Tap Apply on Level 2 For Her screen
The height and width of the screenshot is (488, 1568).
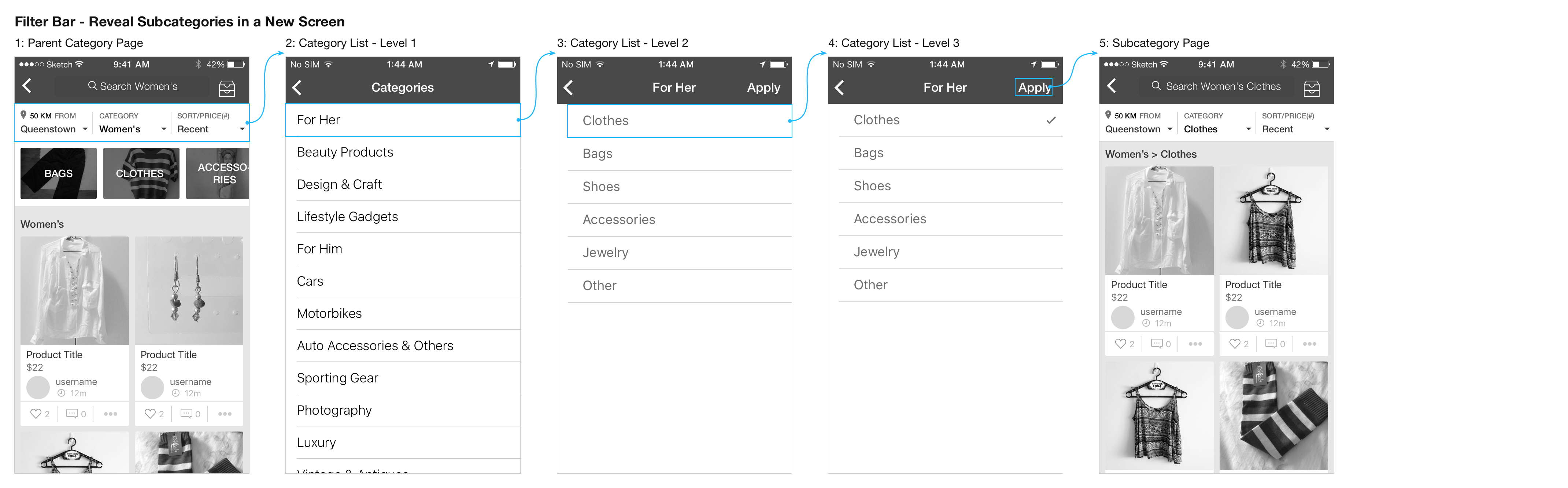pyautogui.click(x=763, y=88)
